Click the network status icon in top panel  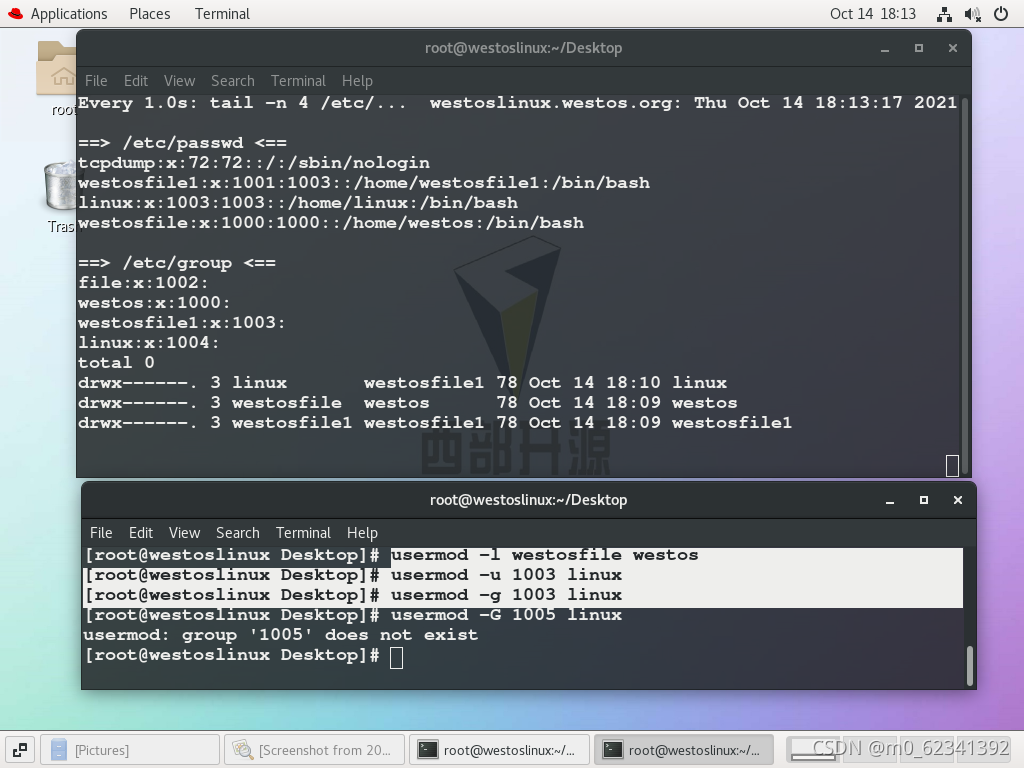point(944,13)
